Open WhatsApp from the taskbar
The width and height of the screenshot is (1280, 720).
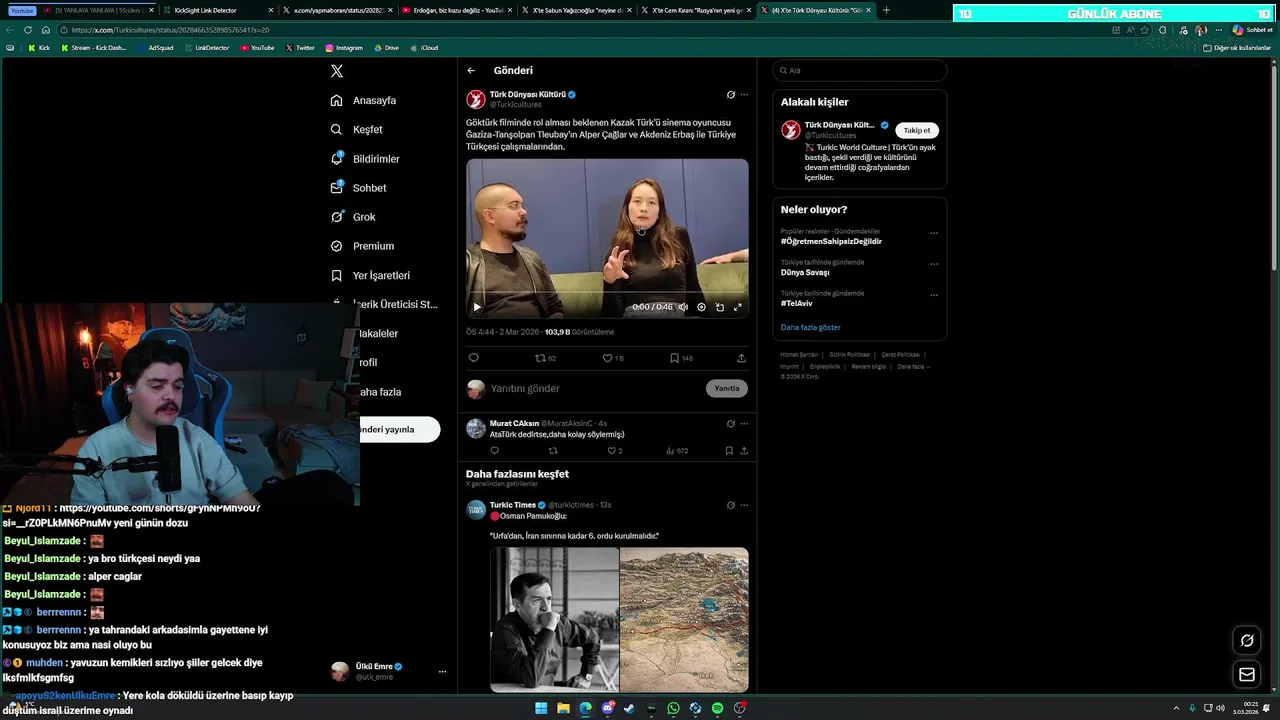pyautogui.click(x=673, y=708)
